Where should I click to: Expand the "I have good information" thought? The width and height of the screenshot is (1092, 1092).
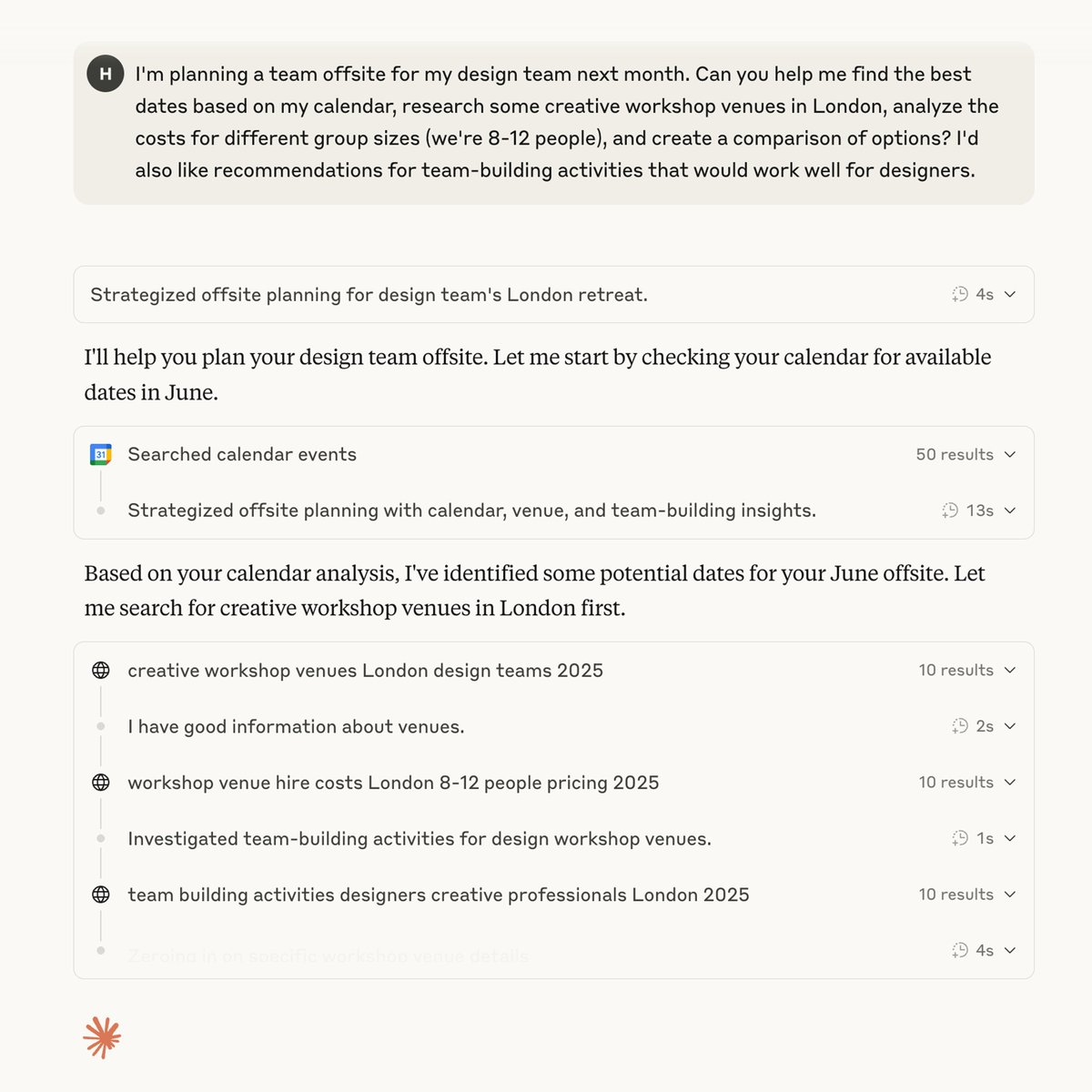[1009, 726]
